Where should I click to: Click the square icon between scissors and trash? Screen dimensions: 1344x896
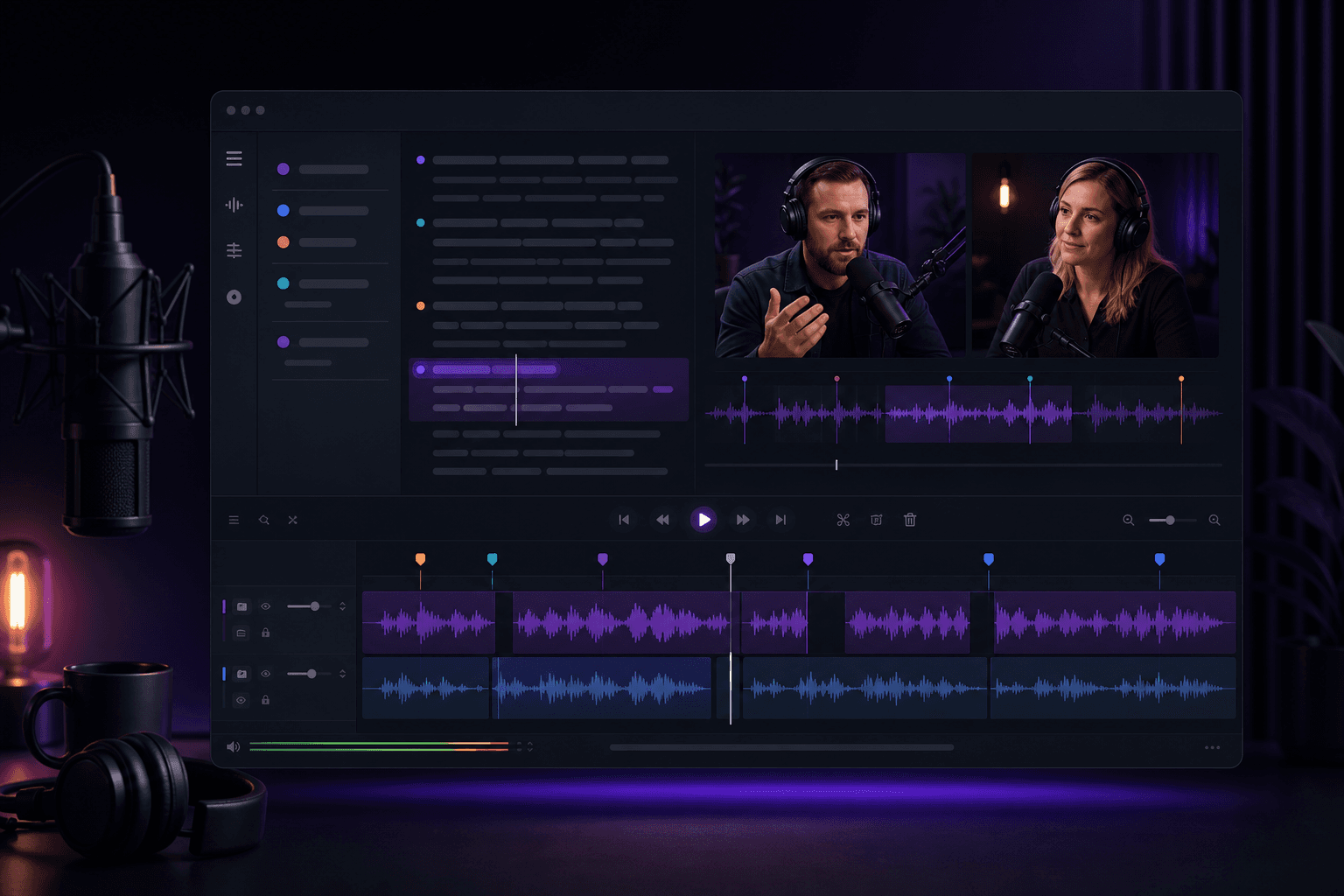point(876,520)
